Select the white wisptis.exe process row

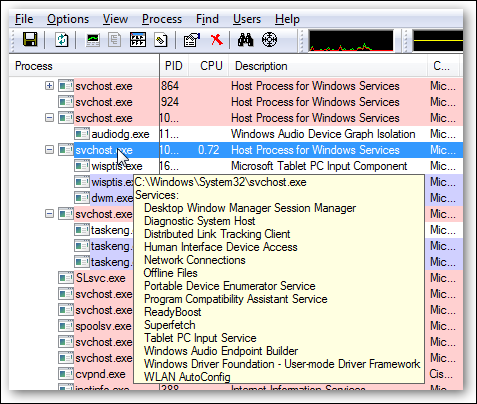pyautogui.click(x=236, y=166)
